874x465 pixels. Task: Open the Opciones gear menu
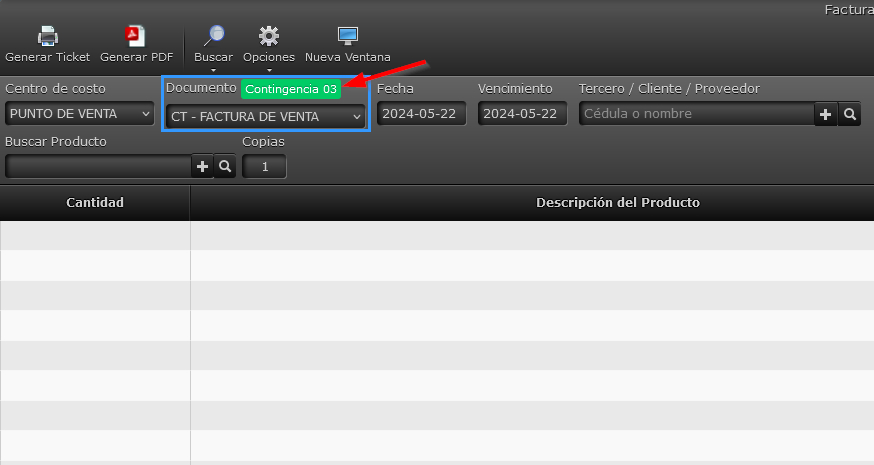[269, 36]
